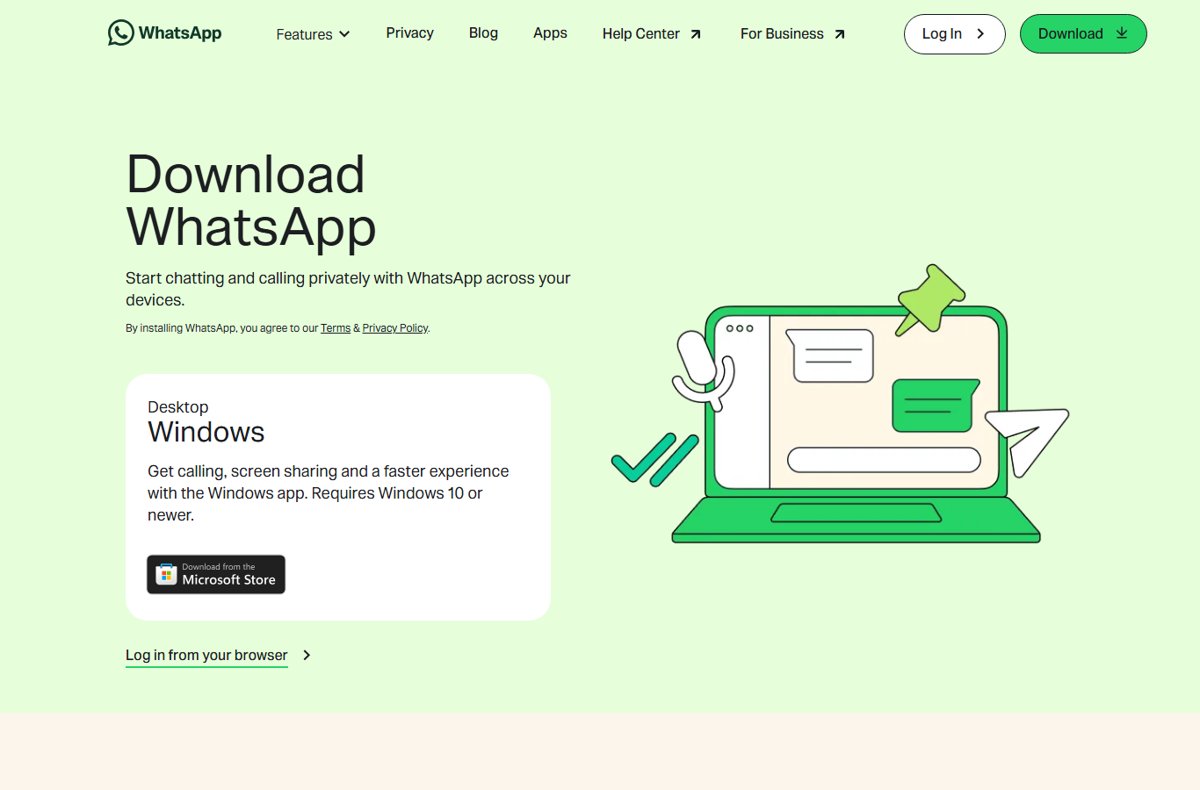Image resolution: width=1200 pixels, height=790 pixels.
Task: Open the Terms link
Action: 335,328
